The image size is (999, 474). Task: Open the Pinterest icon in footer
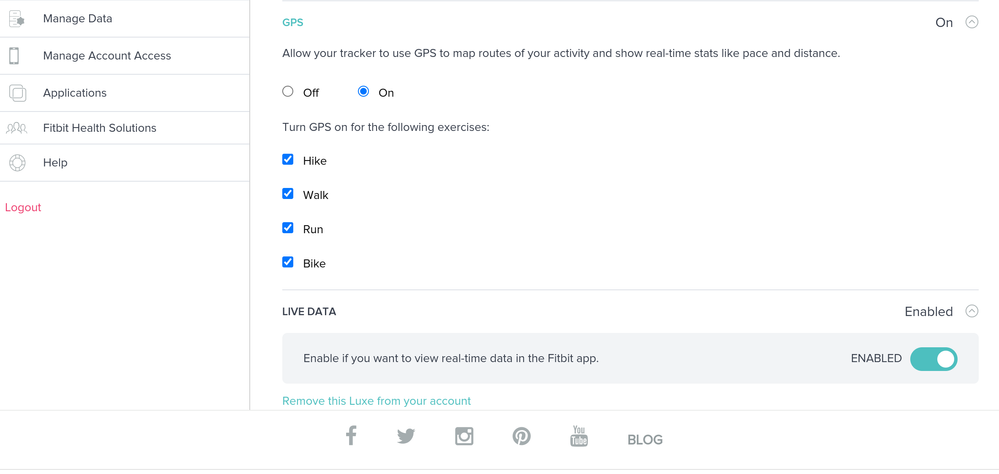tap(521, 436)
